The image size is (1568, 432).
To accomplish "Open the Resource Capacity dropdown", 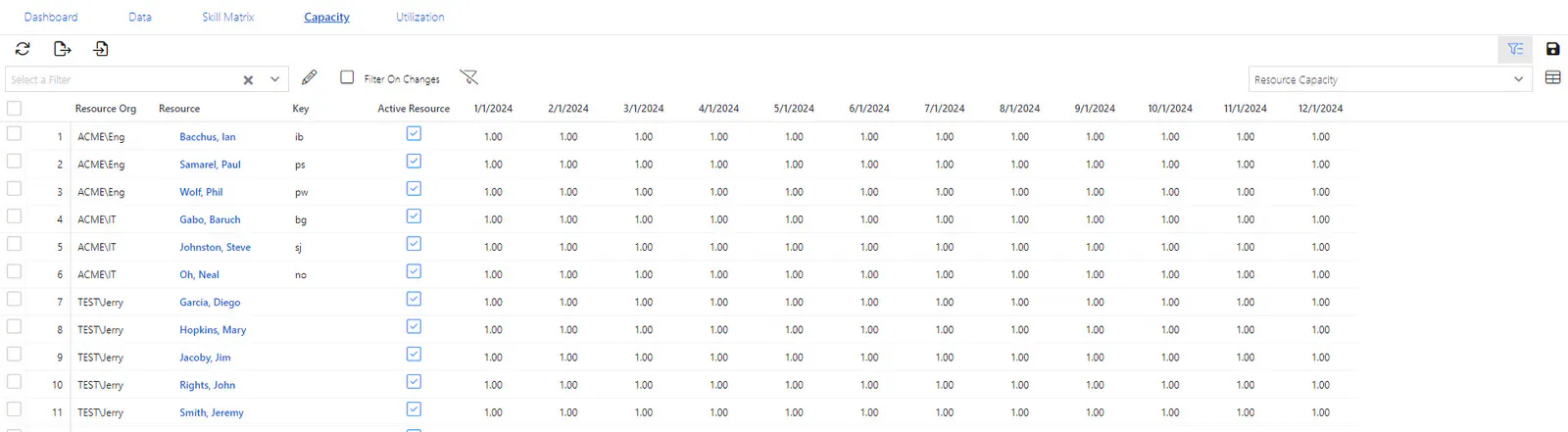I will tap(1391, 79).
